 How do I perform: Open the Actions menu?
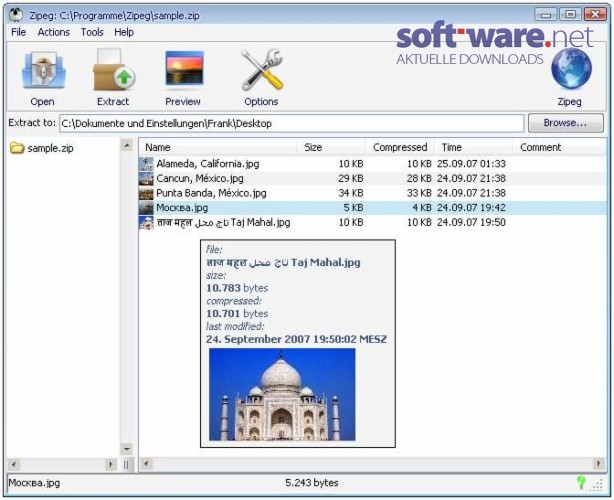[54, 32]
